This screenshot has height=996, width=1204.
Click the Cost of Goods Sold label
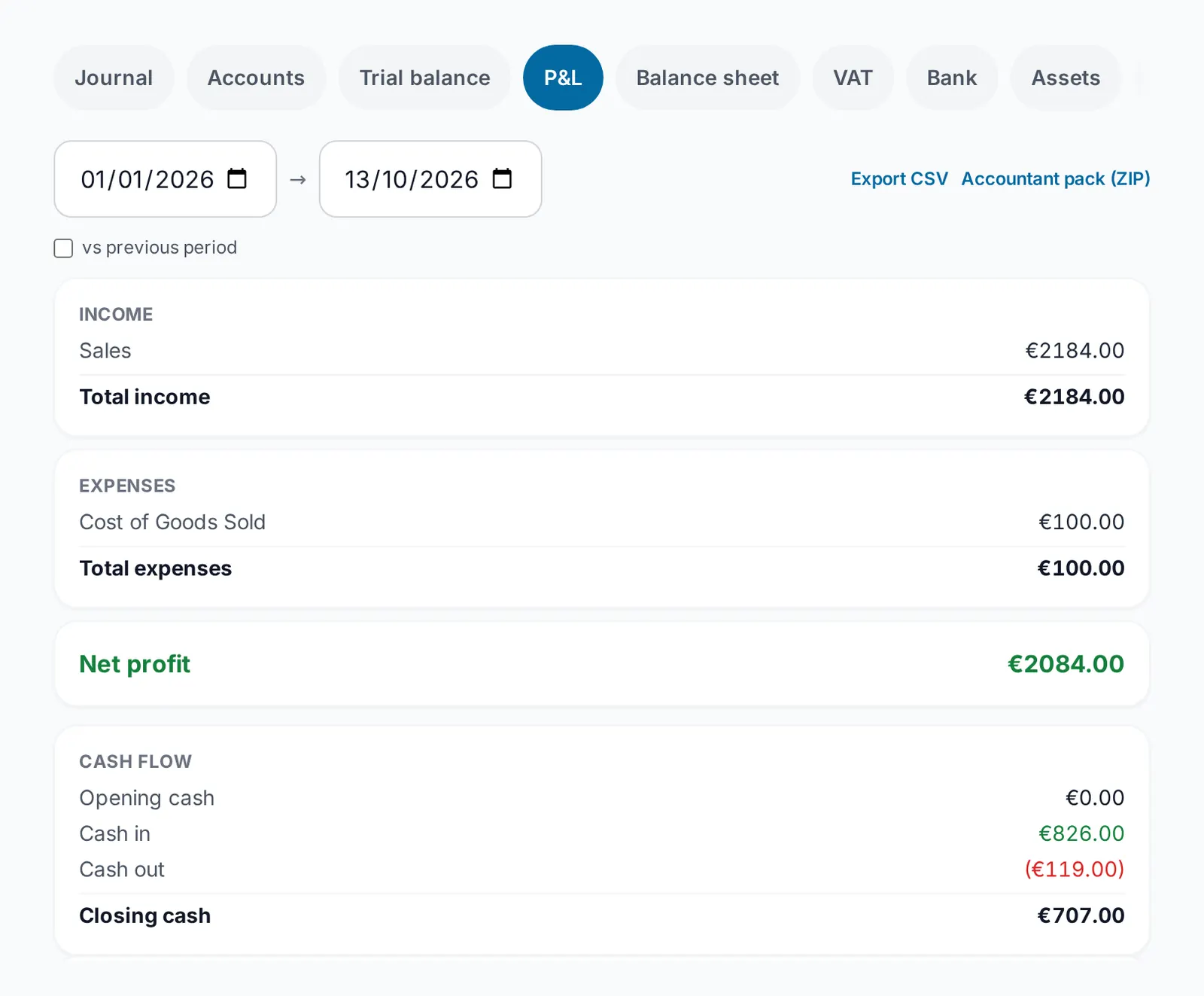click(x=172, y=522)
